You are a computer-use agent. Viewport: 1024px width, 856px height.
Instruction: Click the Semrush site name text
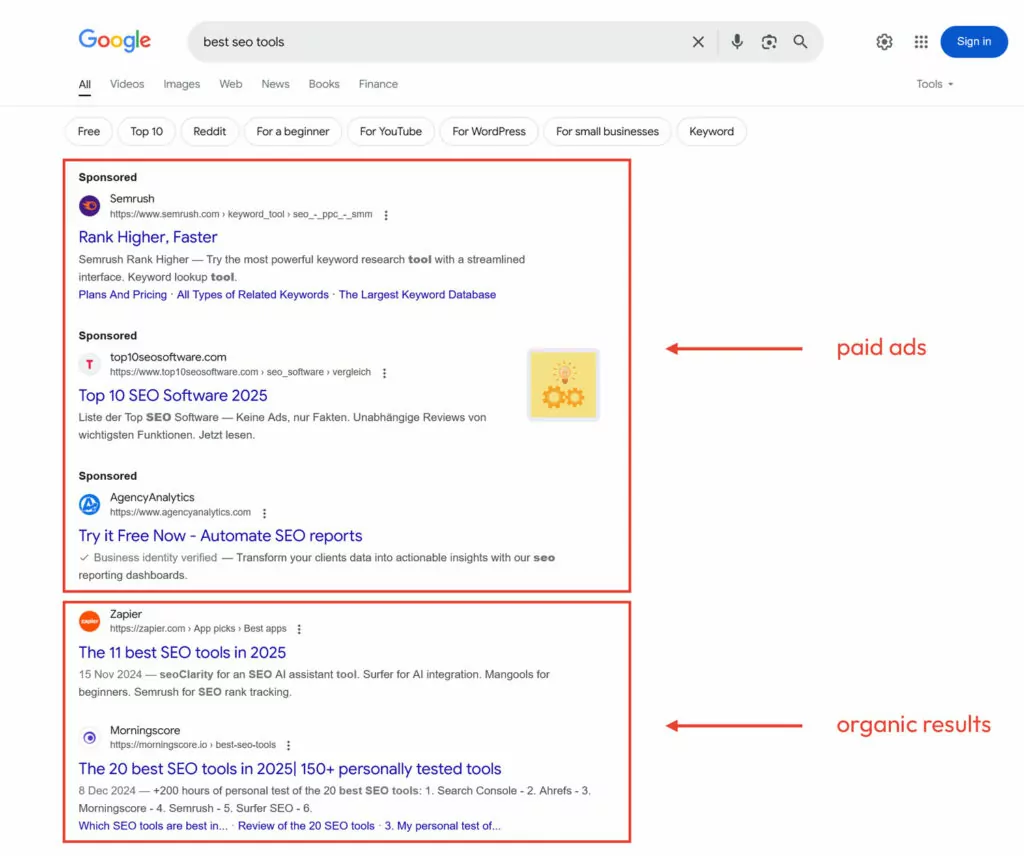pos(133,198)
